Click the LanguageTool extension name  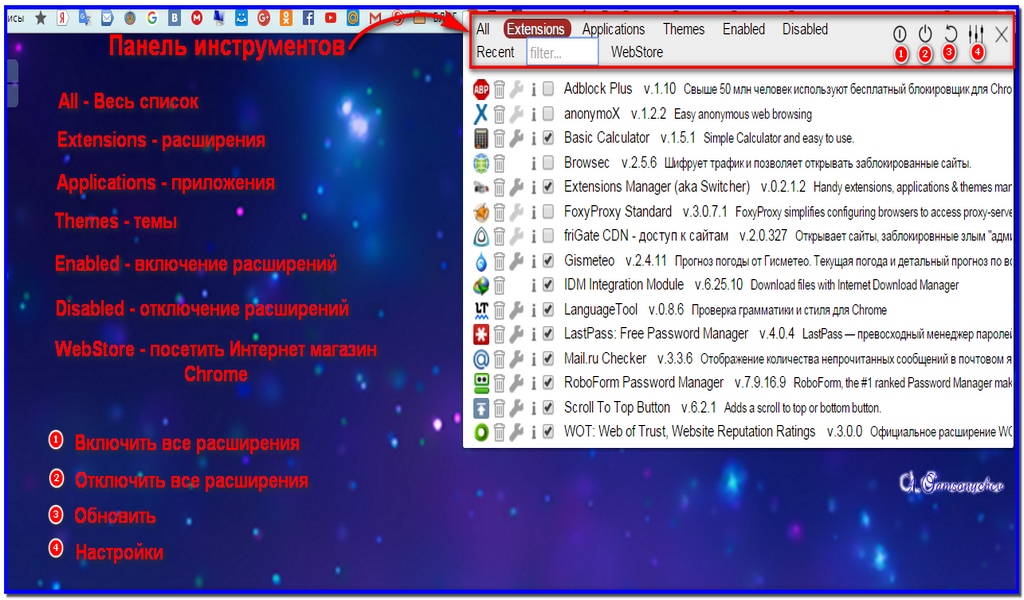pyautogui.click(x=600, y=309)
